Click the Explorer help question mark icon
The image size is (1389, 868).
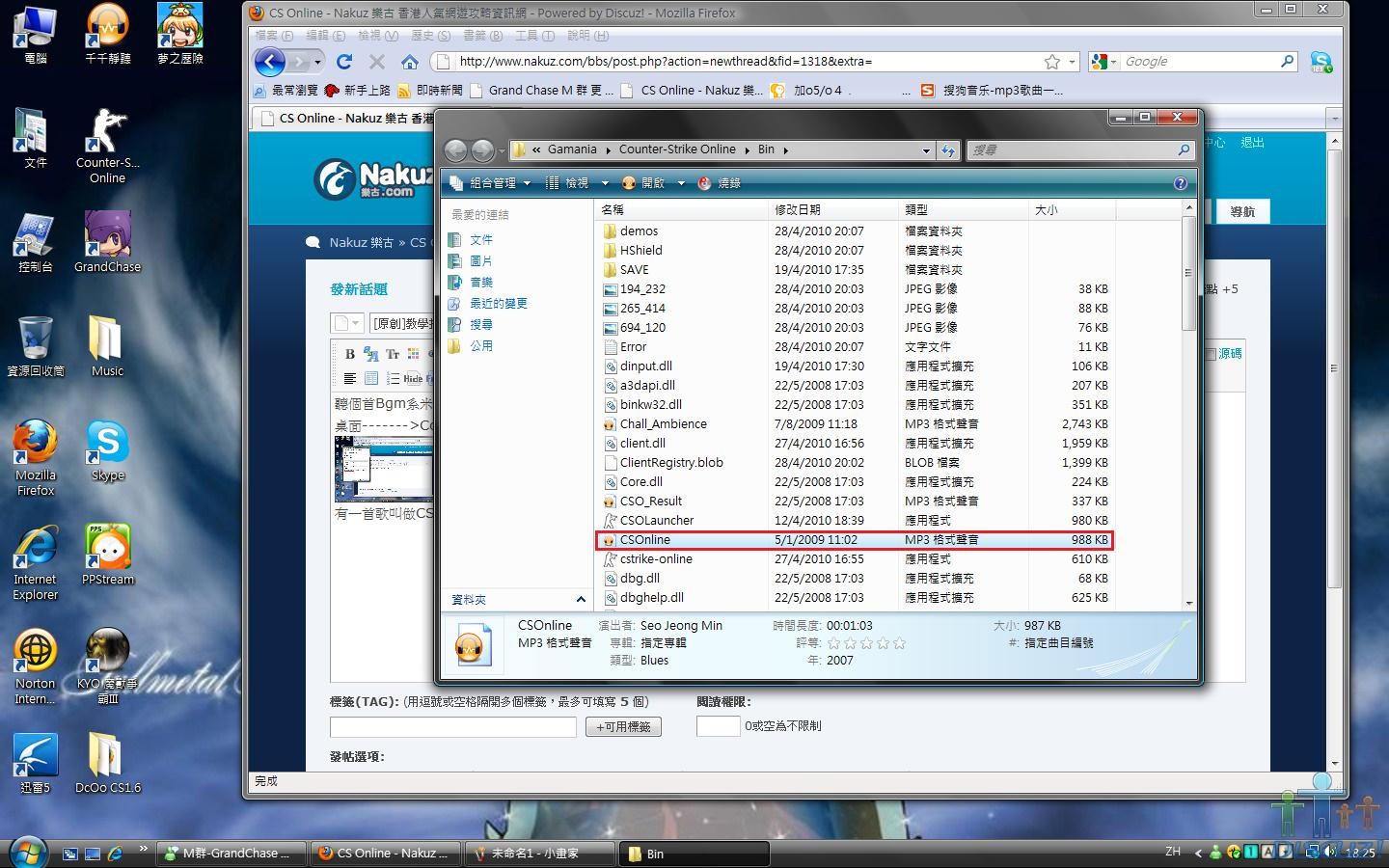pos(1180,183)
